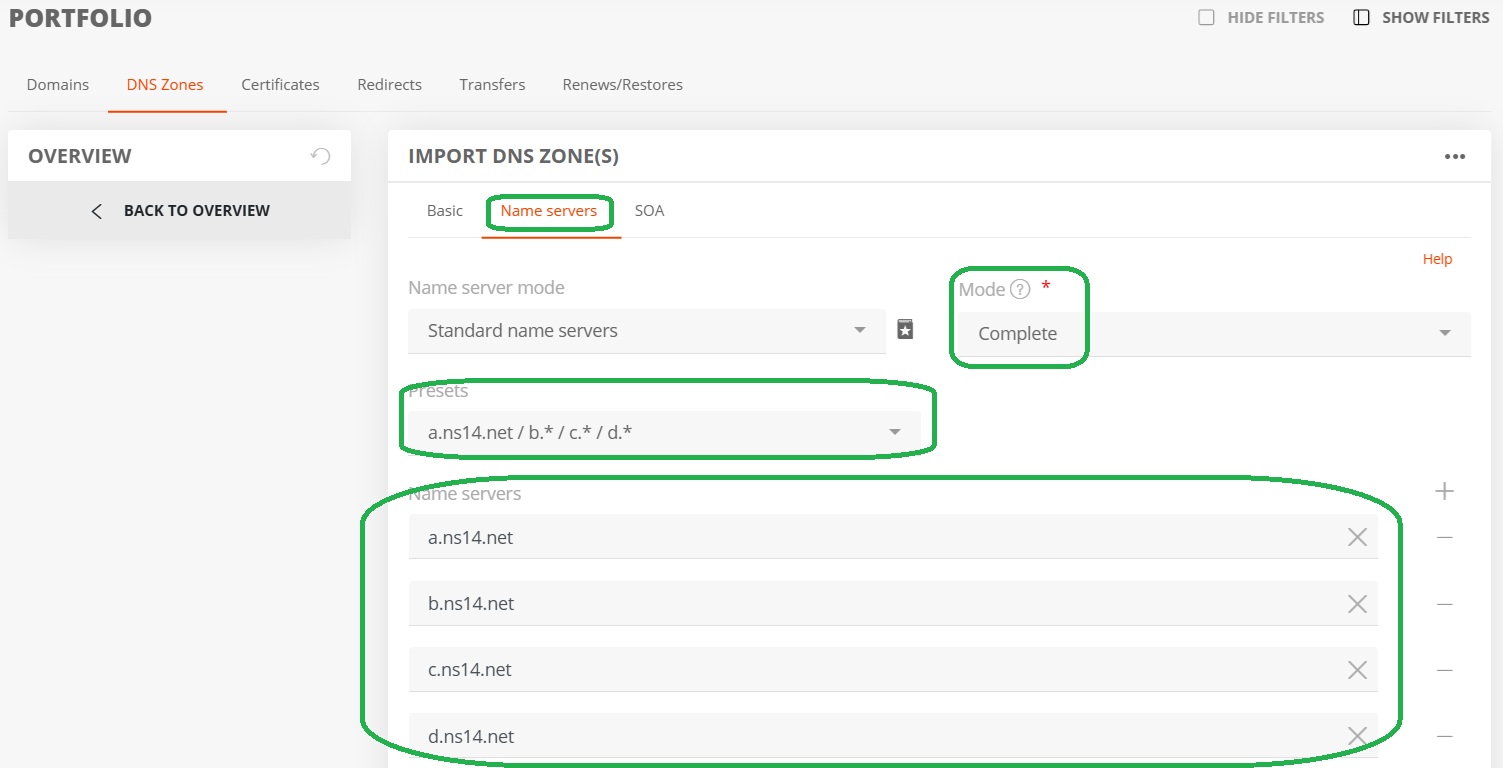Viewport: 1503px width, 768px height.
Task: Select the Name servers sub-tab
Action: (549, 211)
